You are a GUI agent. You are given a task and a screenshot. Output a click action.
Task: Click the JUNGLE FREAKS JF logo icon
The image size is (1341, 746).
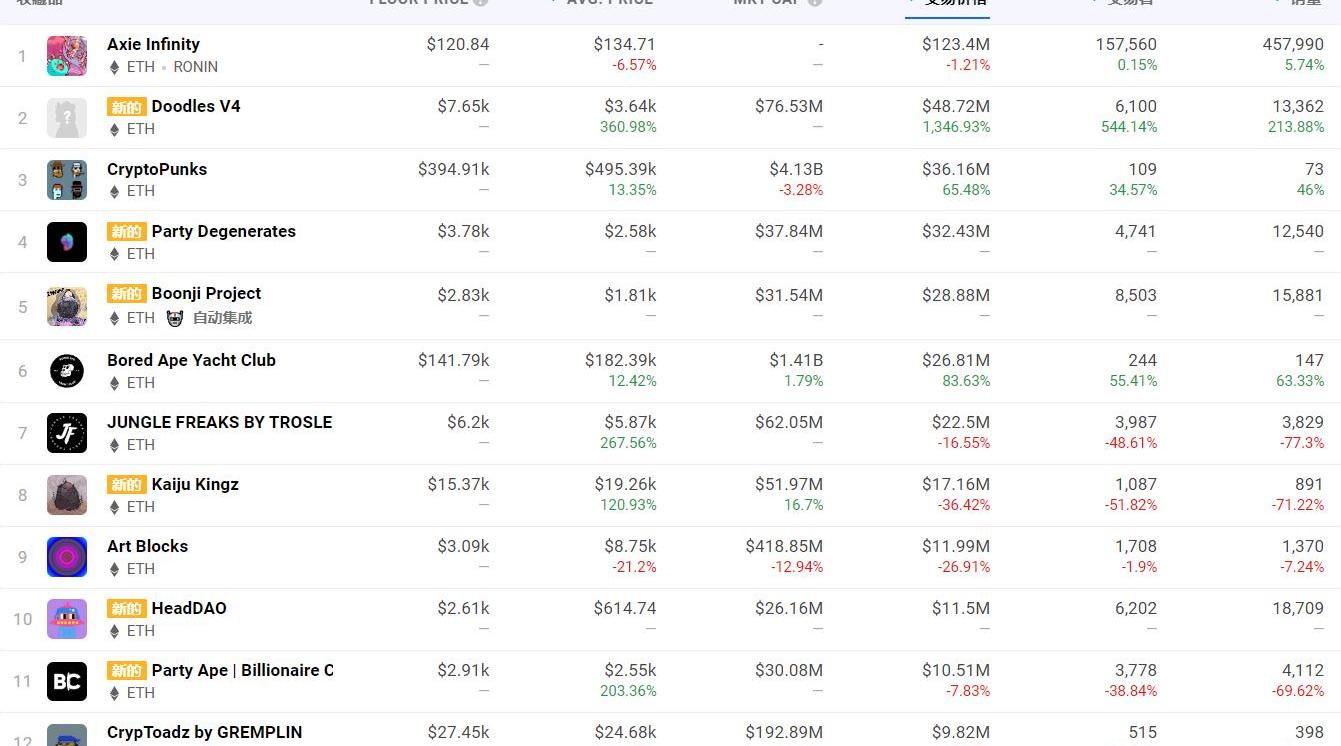(67, 433)
